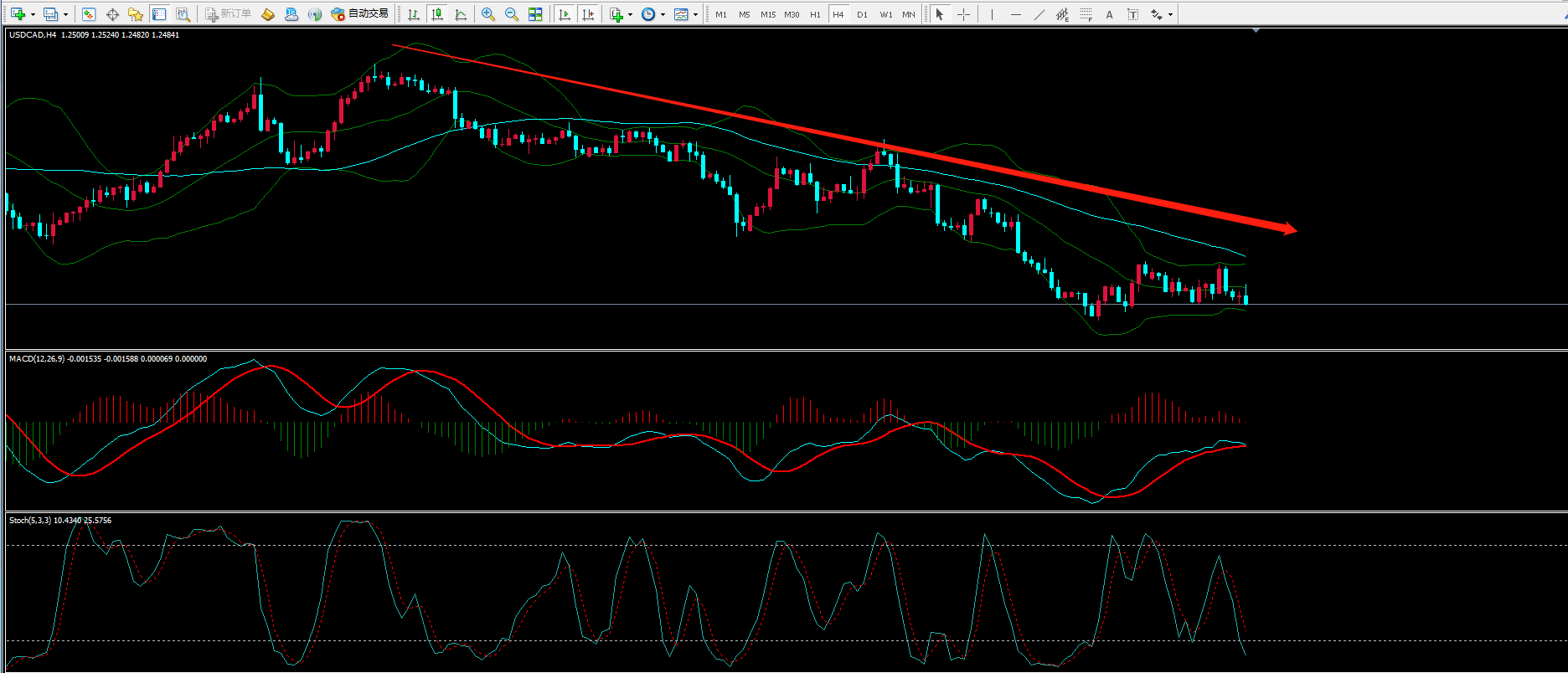Screen dimensions: 1568x673
Task: Switch chart to bar chart mode
Action: (414, 14)
